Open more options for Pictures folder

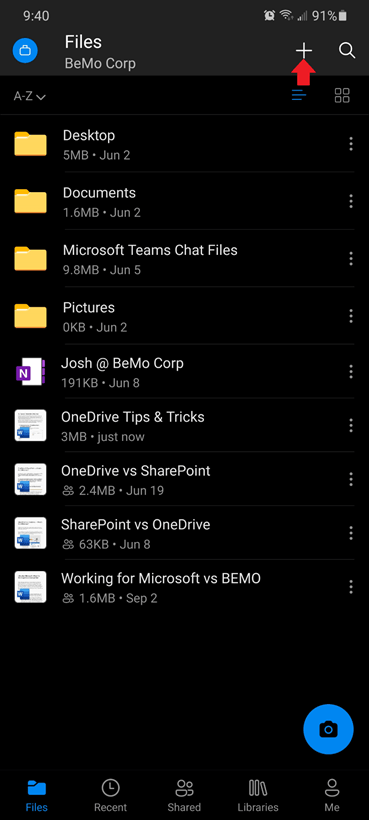coord(351,316)
